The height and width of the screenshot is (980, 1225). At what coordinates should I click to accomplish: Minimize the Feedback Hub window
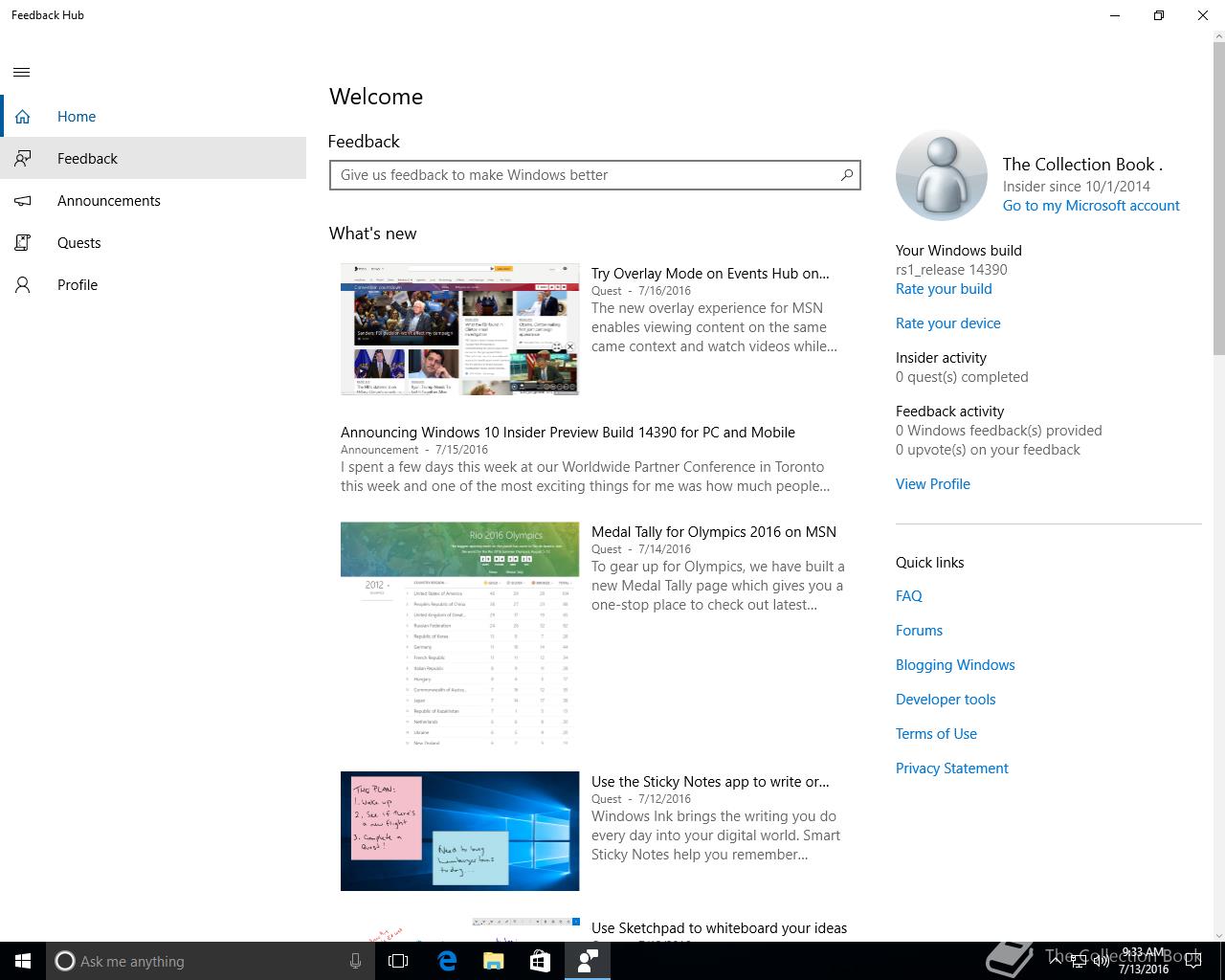(x=1115, y=15)
